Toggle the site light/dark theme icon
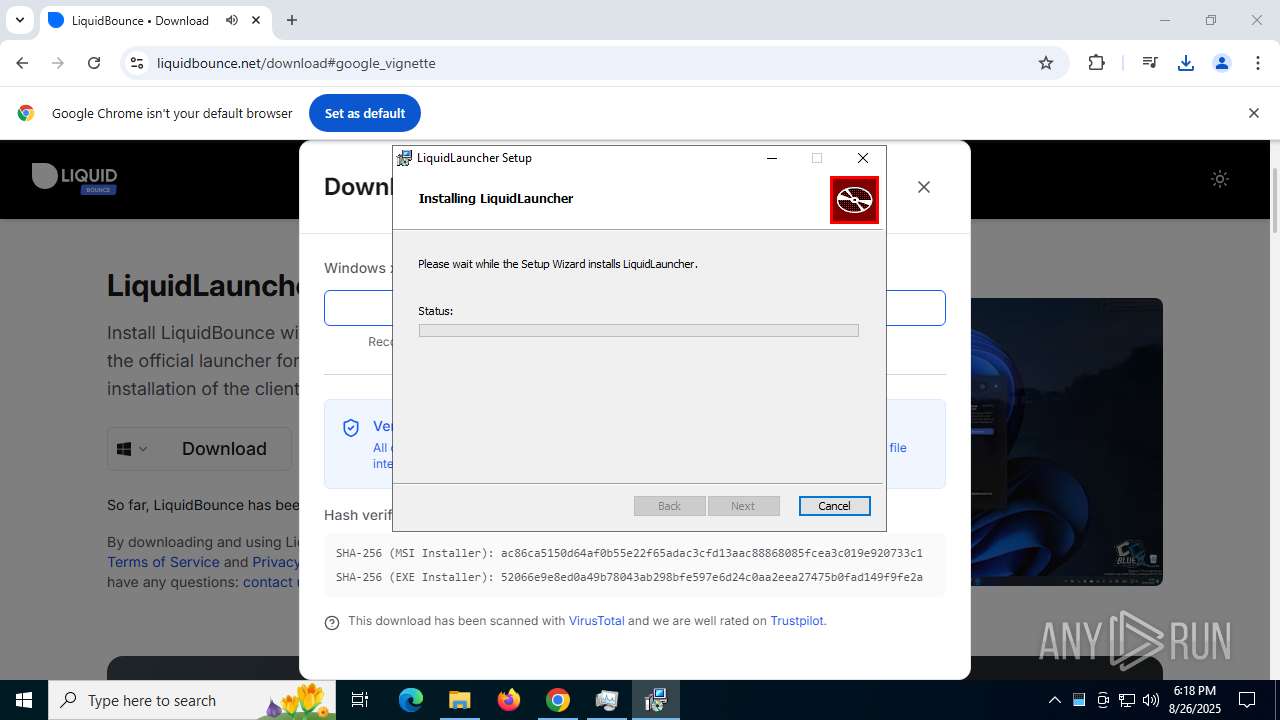Image resolution: width=1280 pixels, height=720 pixels. (x=1220, y=179)
